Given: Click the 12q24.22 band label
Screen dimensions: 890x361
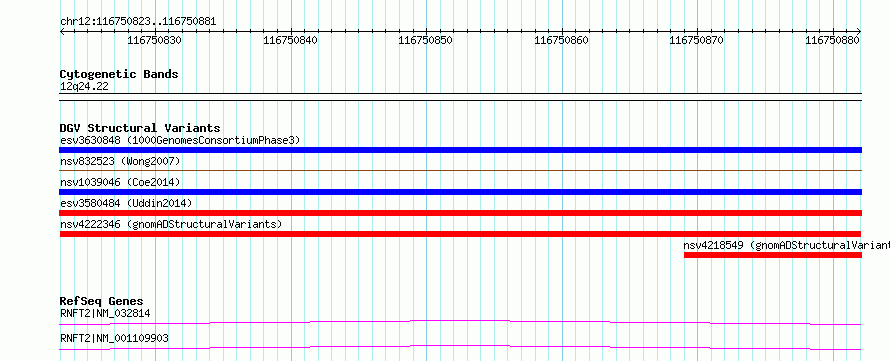Looking at the screenshot, I should click(x=84, y=87).
